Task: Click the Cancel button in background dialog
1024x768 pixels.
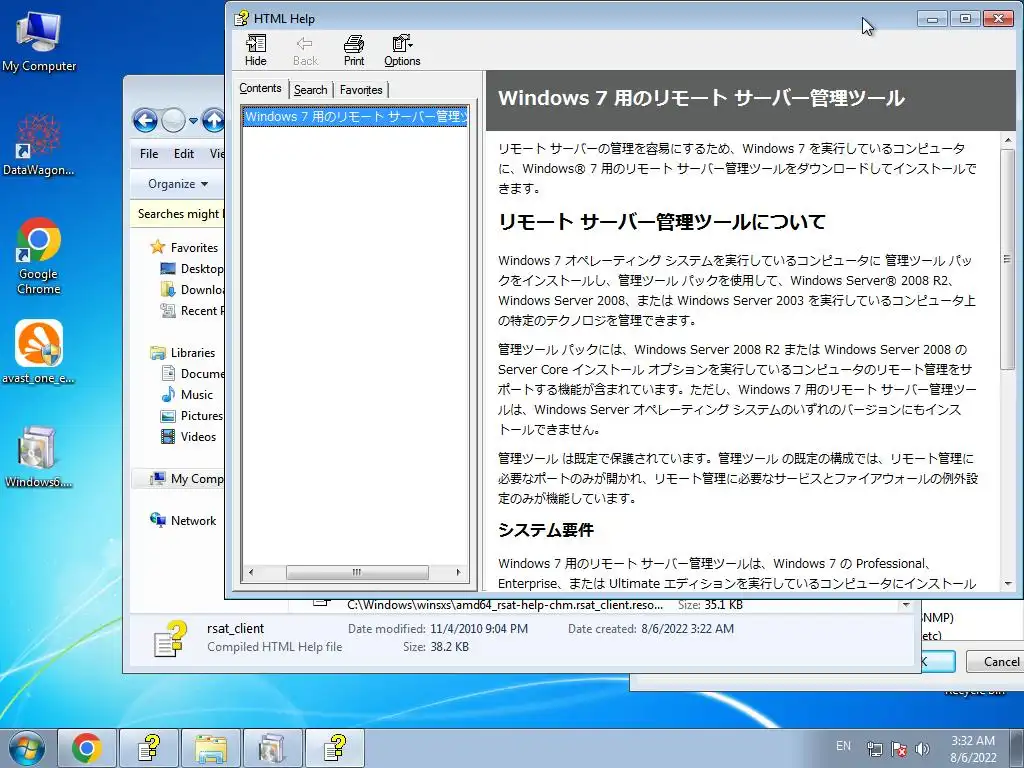Action: pyautogui.click(x=995, y=662)
